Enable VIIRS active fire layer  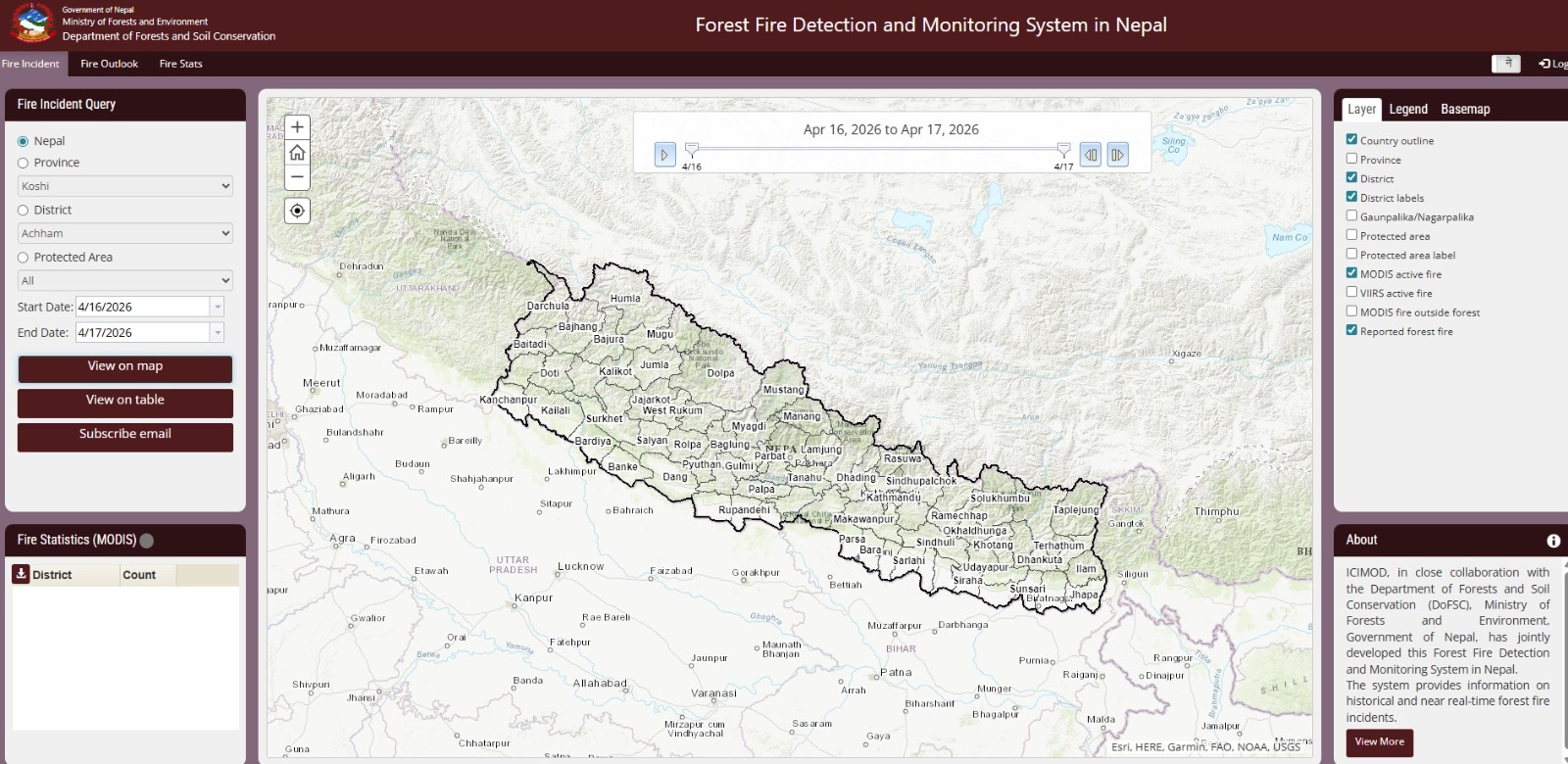(x=1351, y=292)
